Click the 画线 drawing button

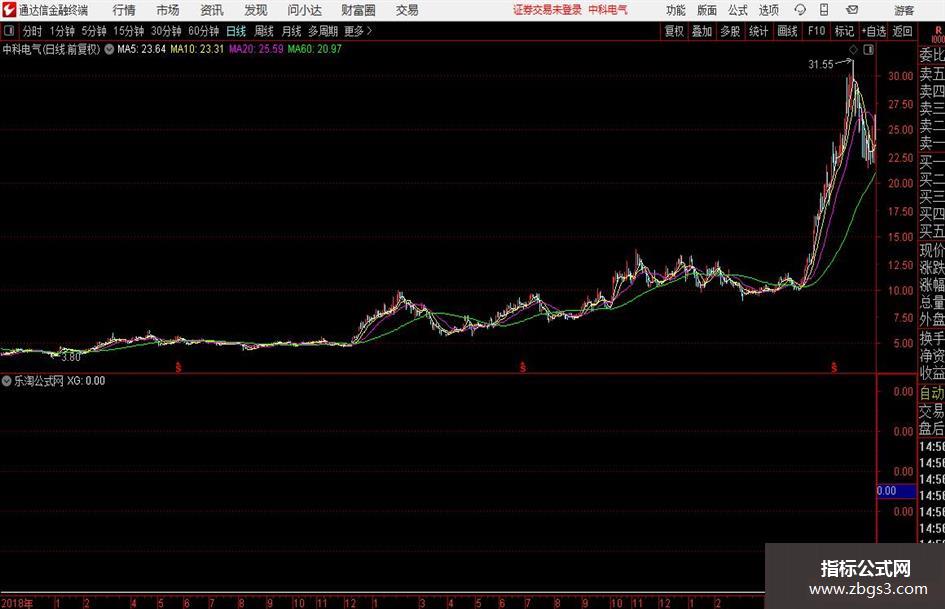tap(787, 31)
